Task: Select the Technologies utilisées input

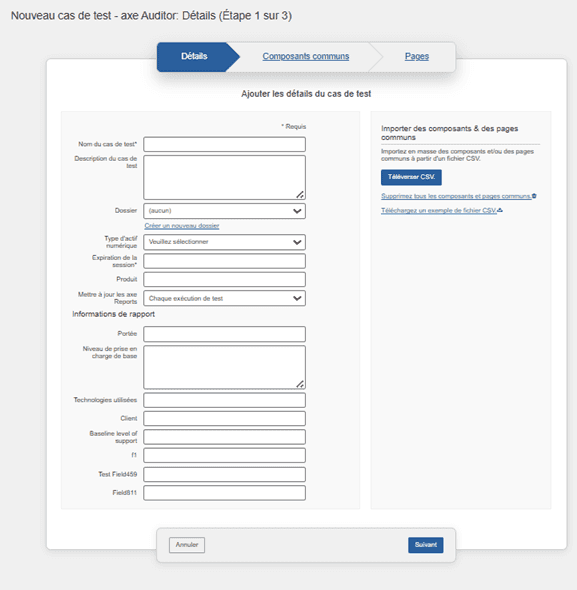Action: (224, 400)
